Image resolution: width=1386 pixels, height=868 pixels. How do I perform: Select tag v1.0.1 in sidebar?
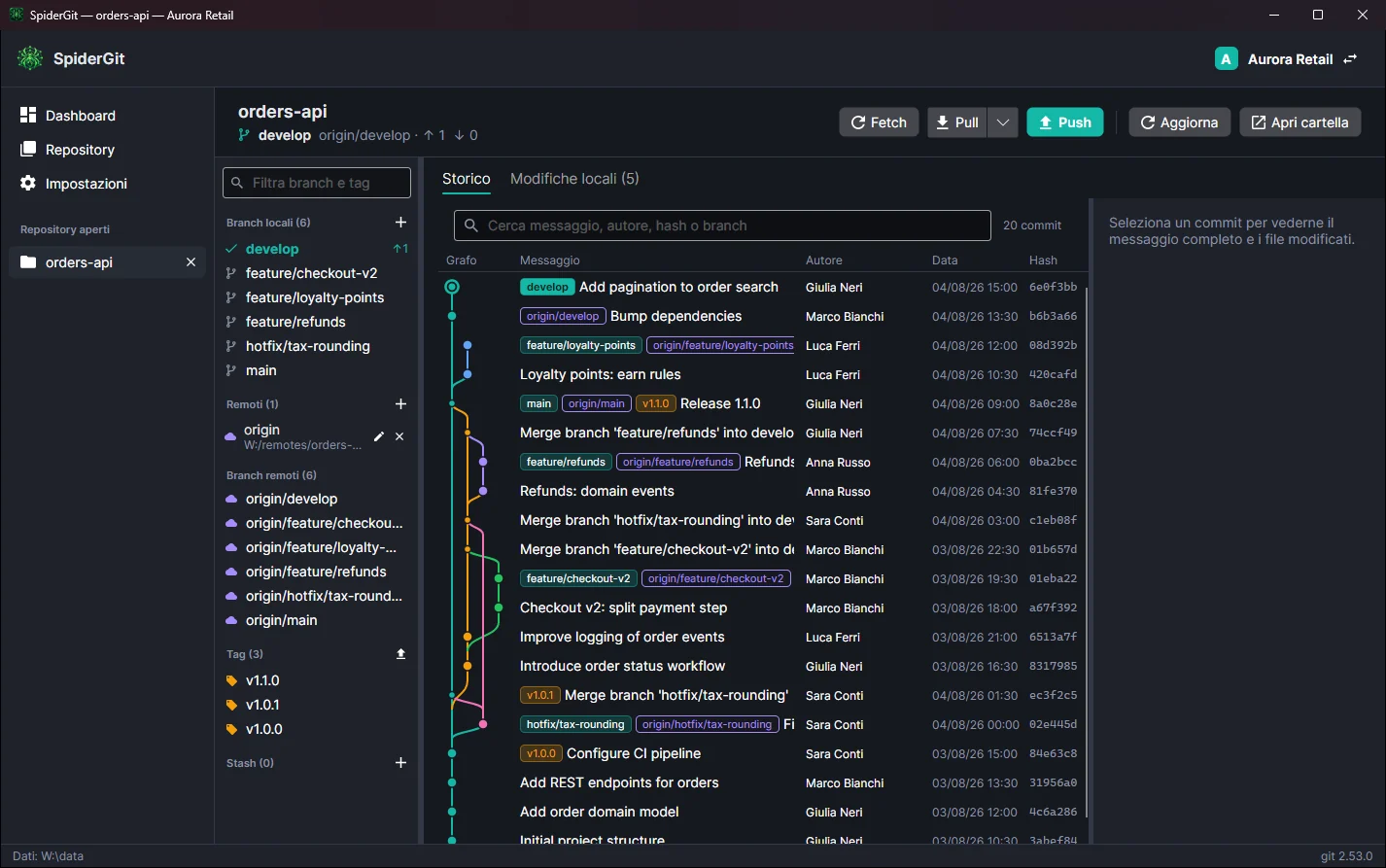point(317,705)
